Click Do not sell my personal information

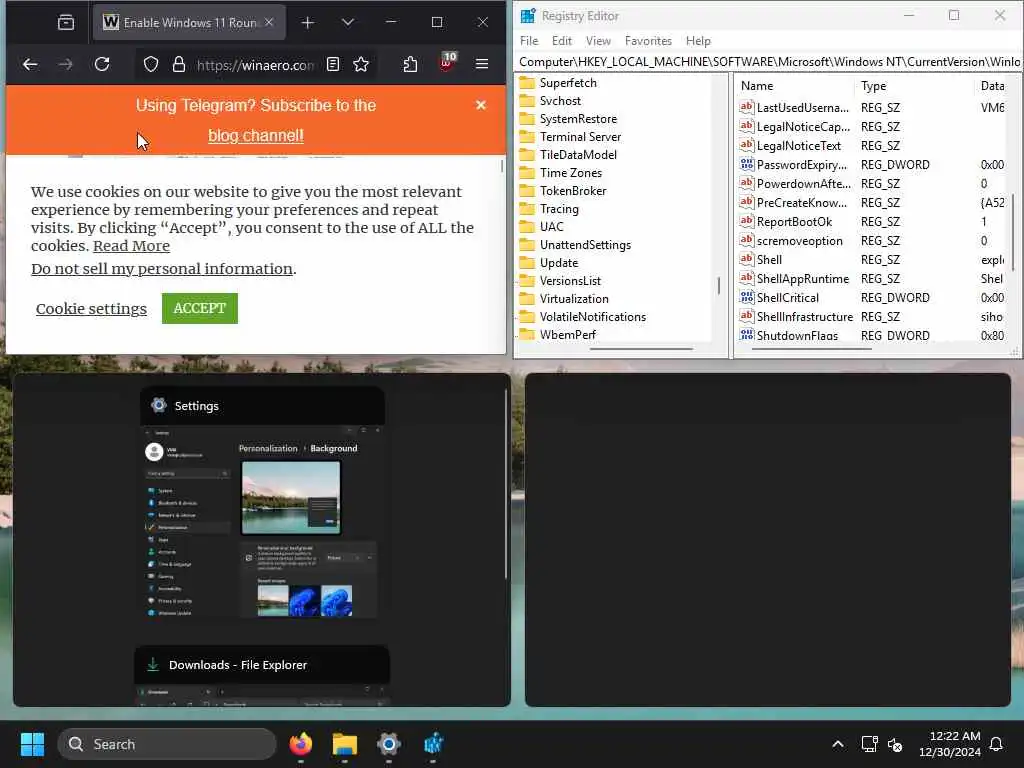click(x=162, y=269)
